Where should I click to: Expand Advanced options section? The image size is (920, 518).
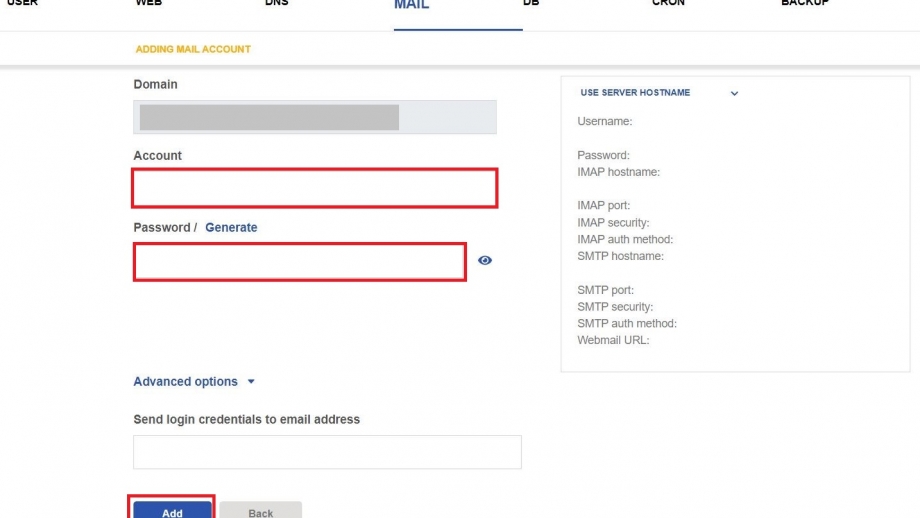(194, 381)
